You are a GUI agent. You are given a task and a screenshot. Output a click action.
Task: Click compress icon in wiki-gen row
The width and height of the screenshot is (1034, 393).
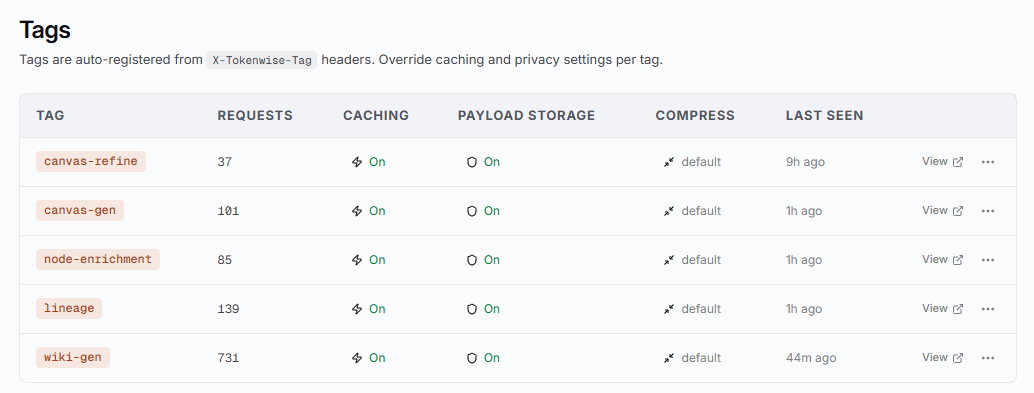(x=669, y=358)
